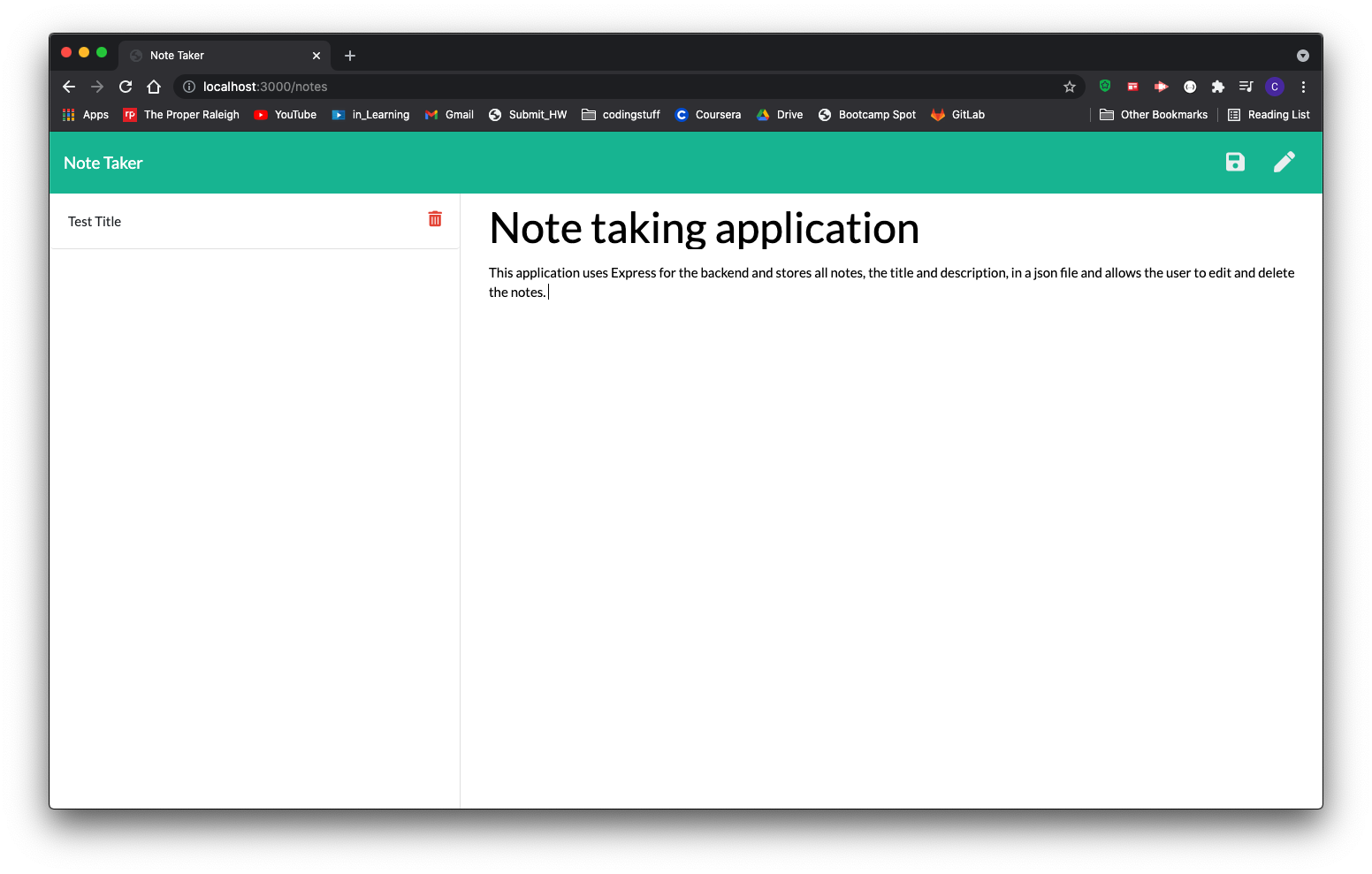This screenshot has height=874, width=1372.
Task: Delete the Test Title note
Action: pyautogui.click(x=435, y=219)
